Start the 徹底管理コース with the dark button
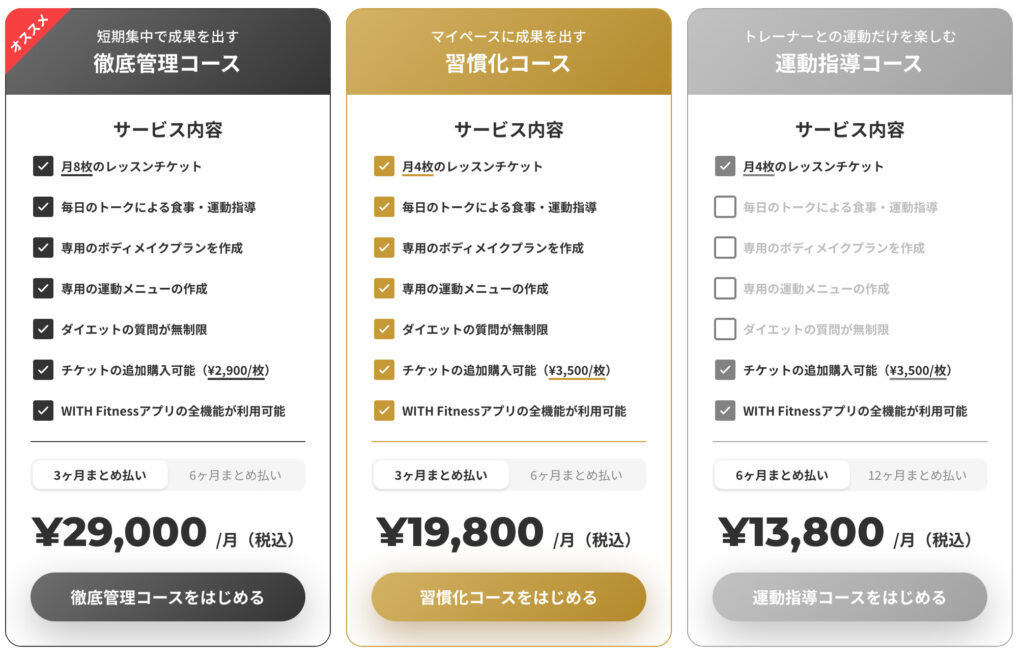 (x=168, y=597)
